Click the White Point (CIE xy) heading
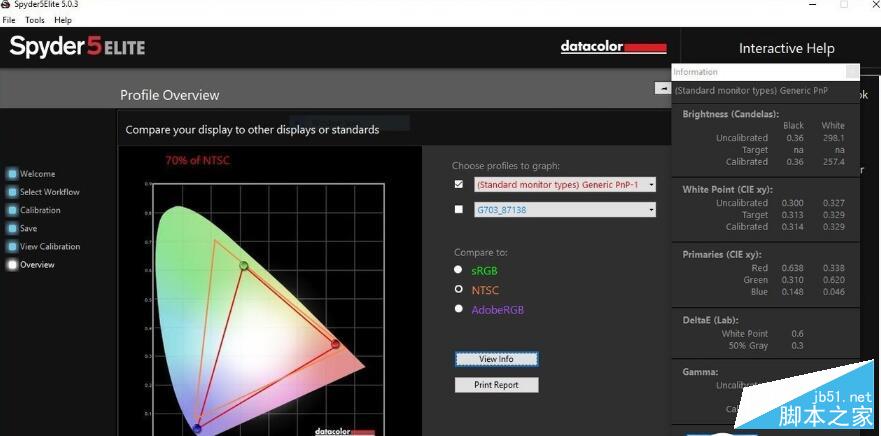881x436 pixels. (727, 189)
